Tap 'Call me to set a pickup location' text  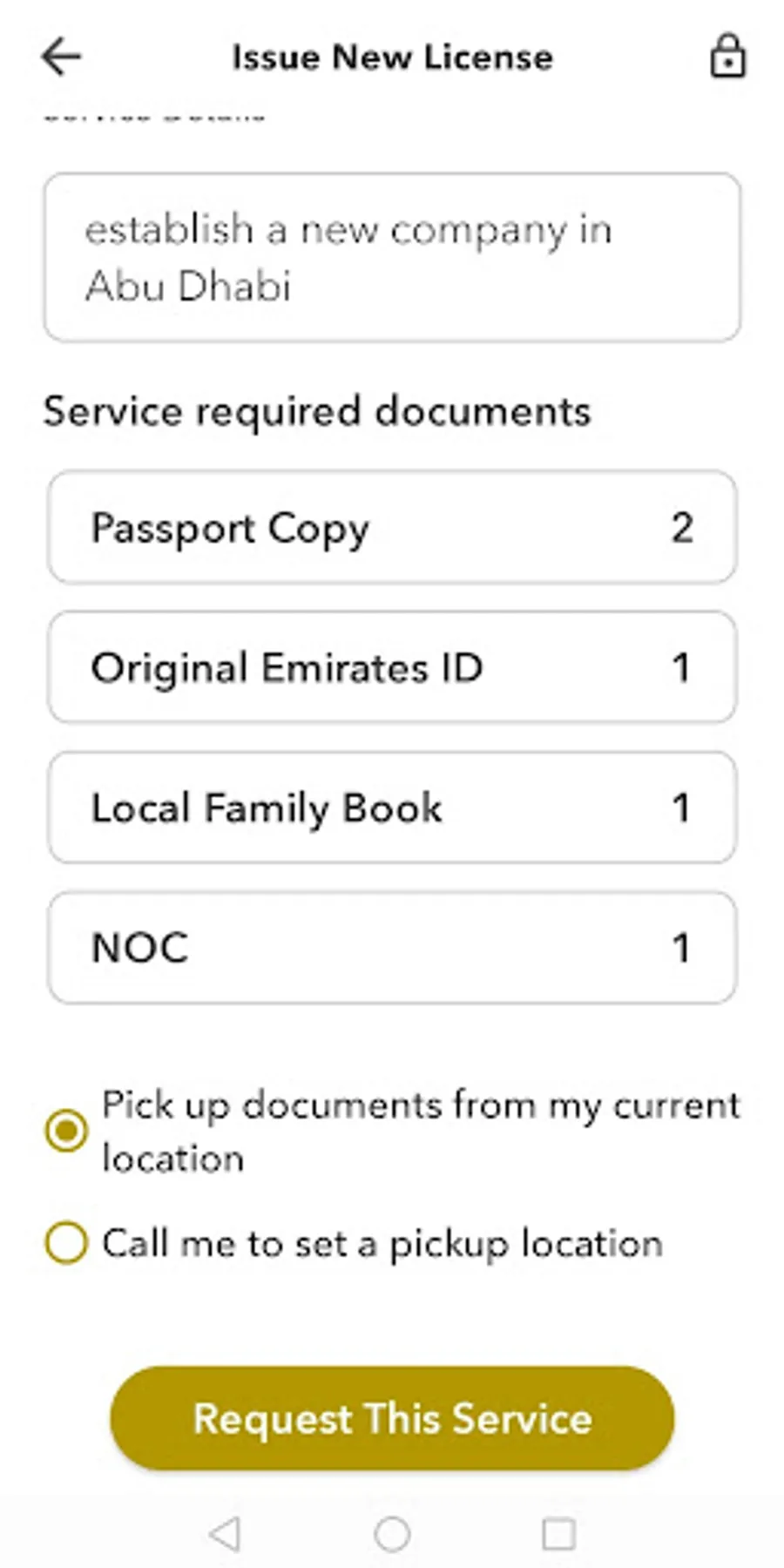tap(382, 1244)
